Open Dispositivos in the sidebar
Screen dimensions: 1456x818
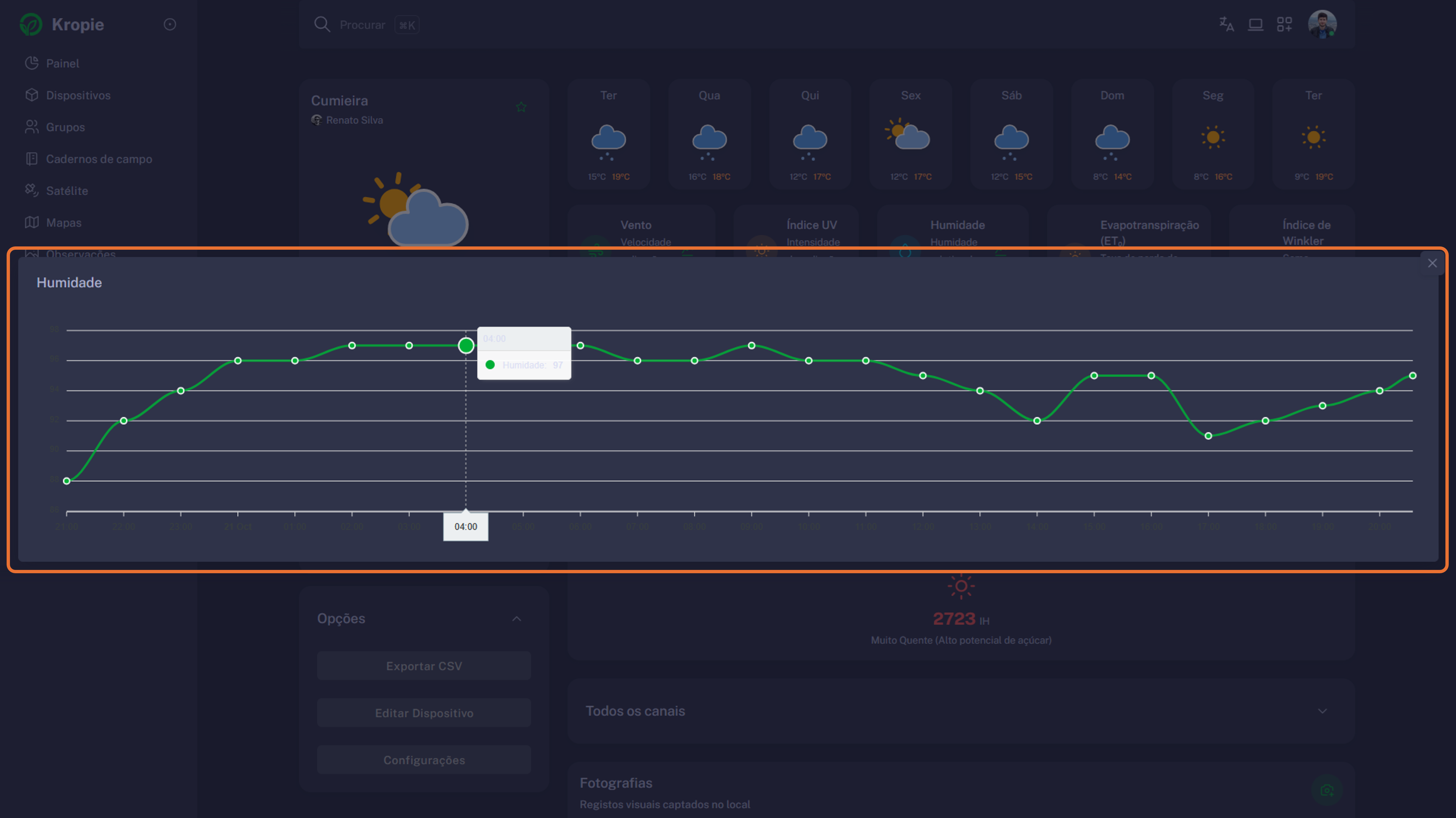(x=78, y=95)
